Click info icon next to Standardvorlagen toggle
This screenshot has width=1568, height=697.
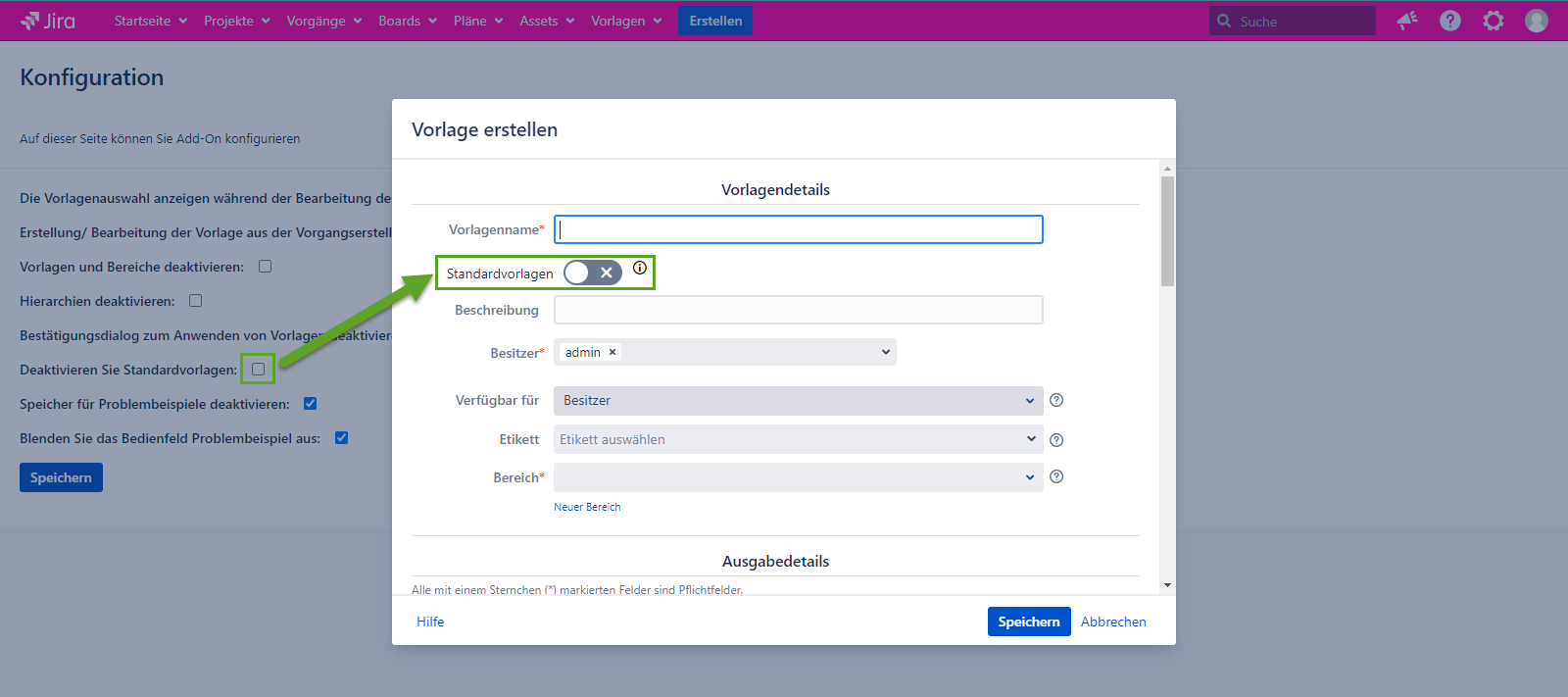tap(640, 268)
